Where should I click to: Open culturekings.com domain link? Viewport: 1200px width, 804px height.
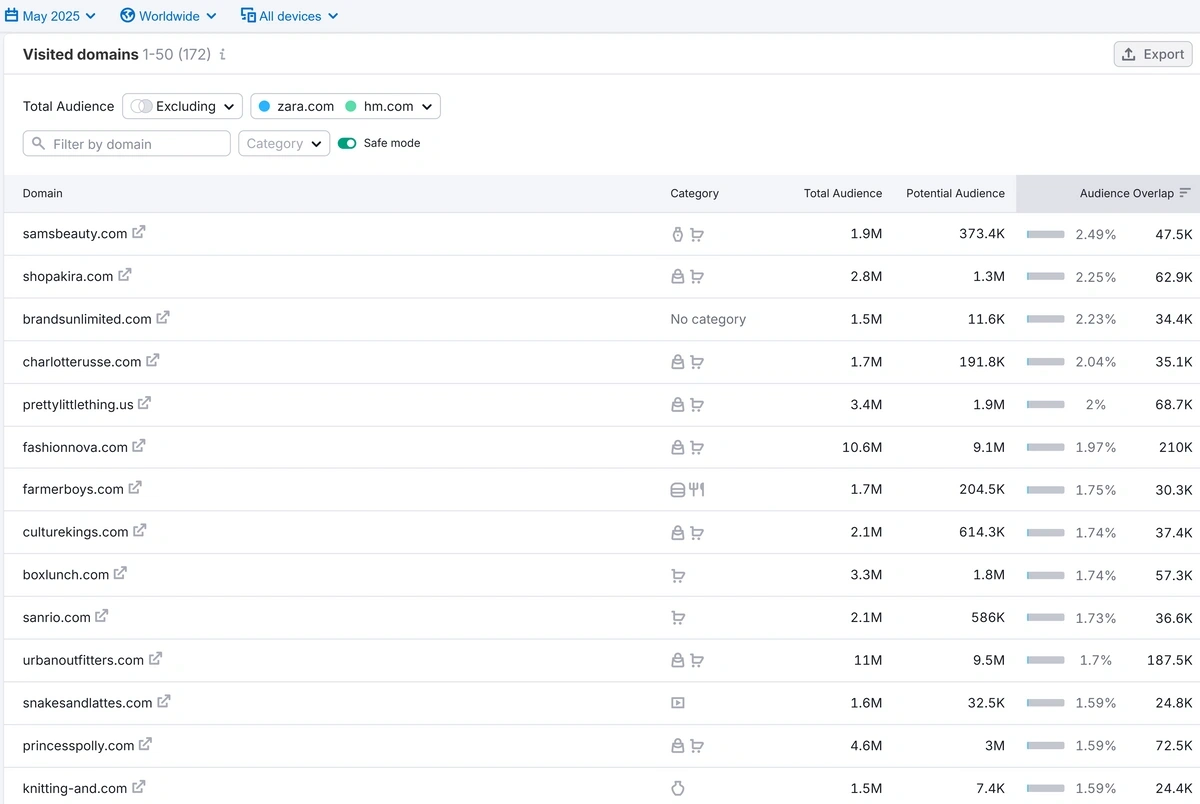tap(76, 532)
